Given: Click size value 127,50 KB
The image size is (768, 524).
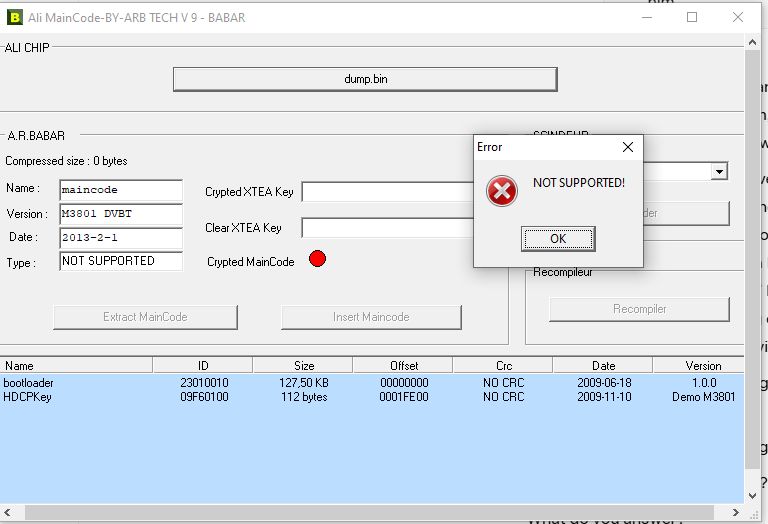Looking at the screenshot, I should click(x=304, y=382).
